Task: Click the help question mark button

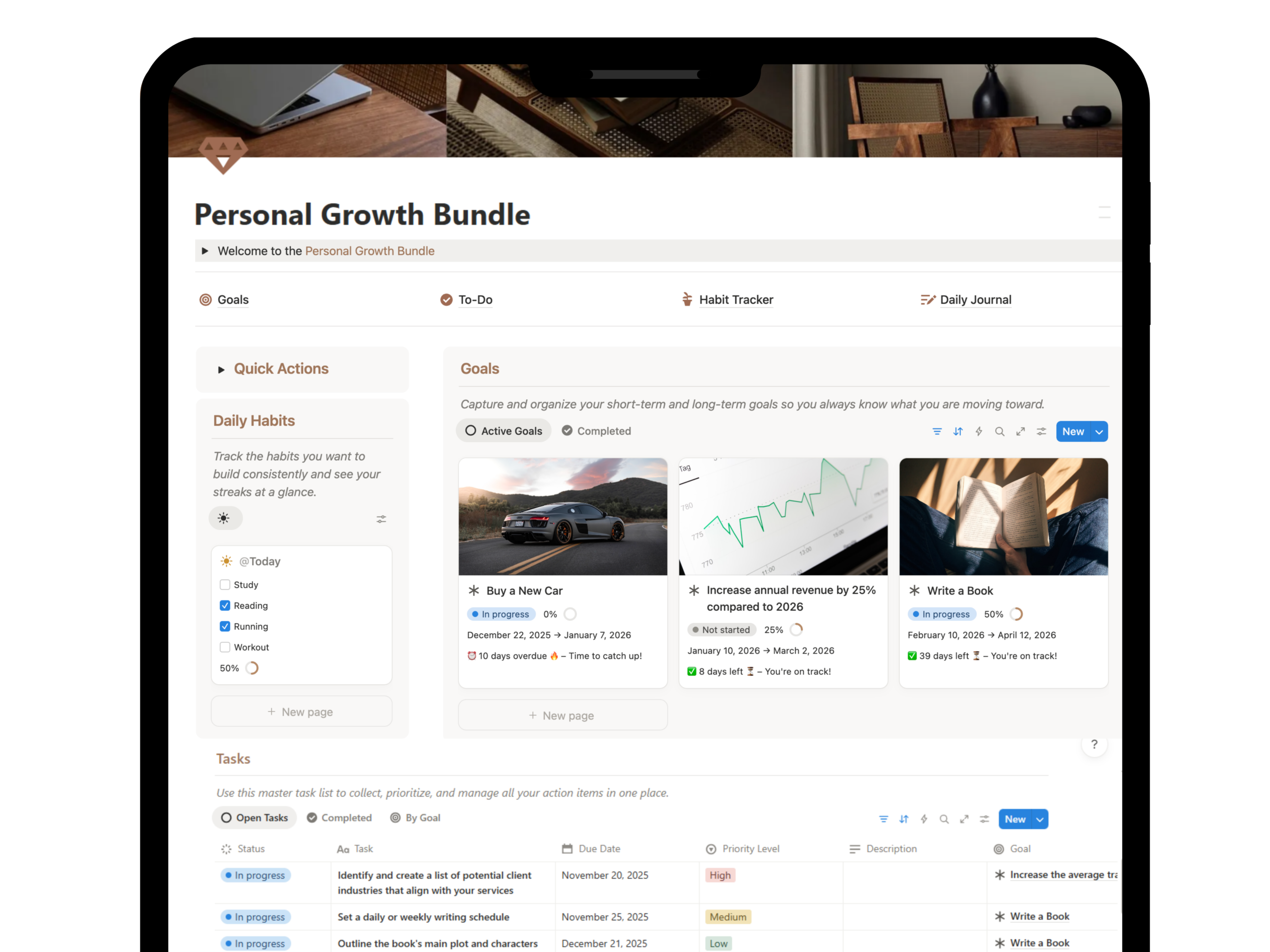Action: click(1094, 744)
